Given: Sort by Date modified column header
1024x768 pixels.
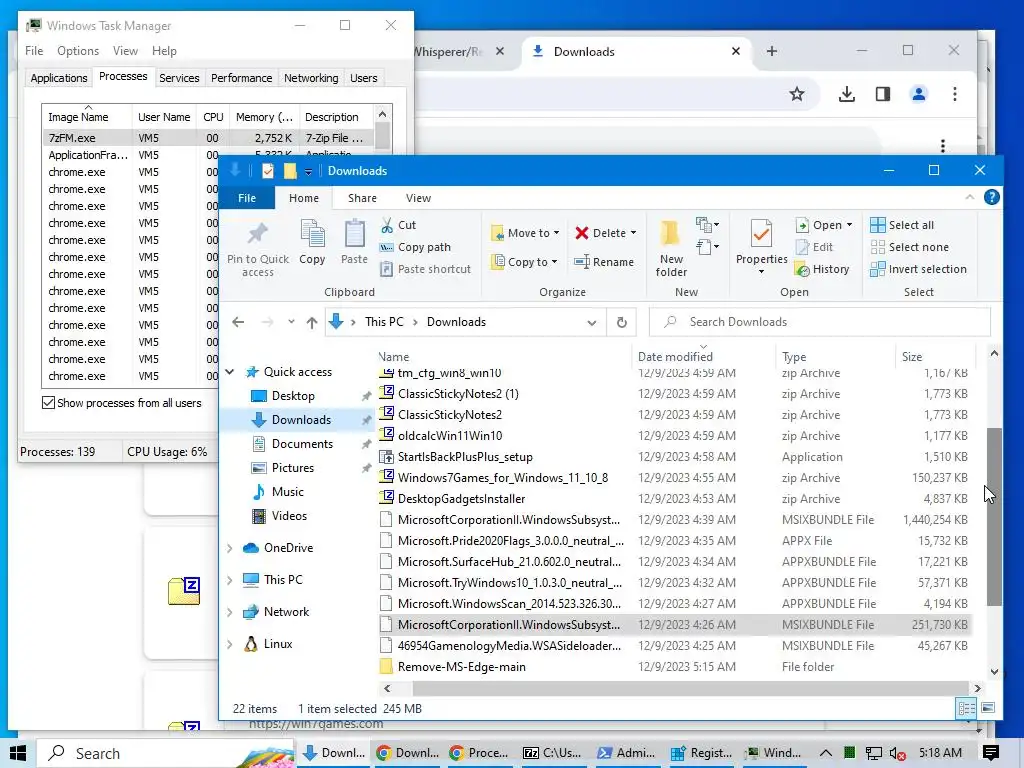Looking at the screenshot, I should click(704, 356).
